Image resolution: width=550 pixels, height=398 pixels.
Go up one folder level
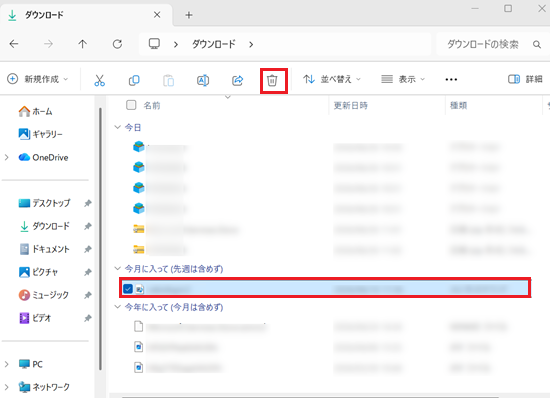pos(82,44)
